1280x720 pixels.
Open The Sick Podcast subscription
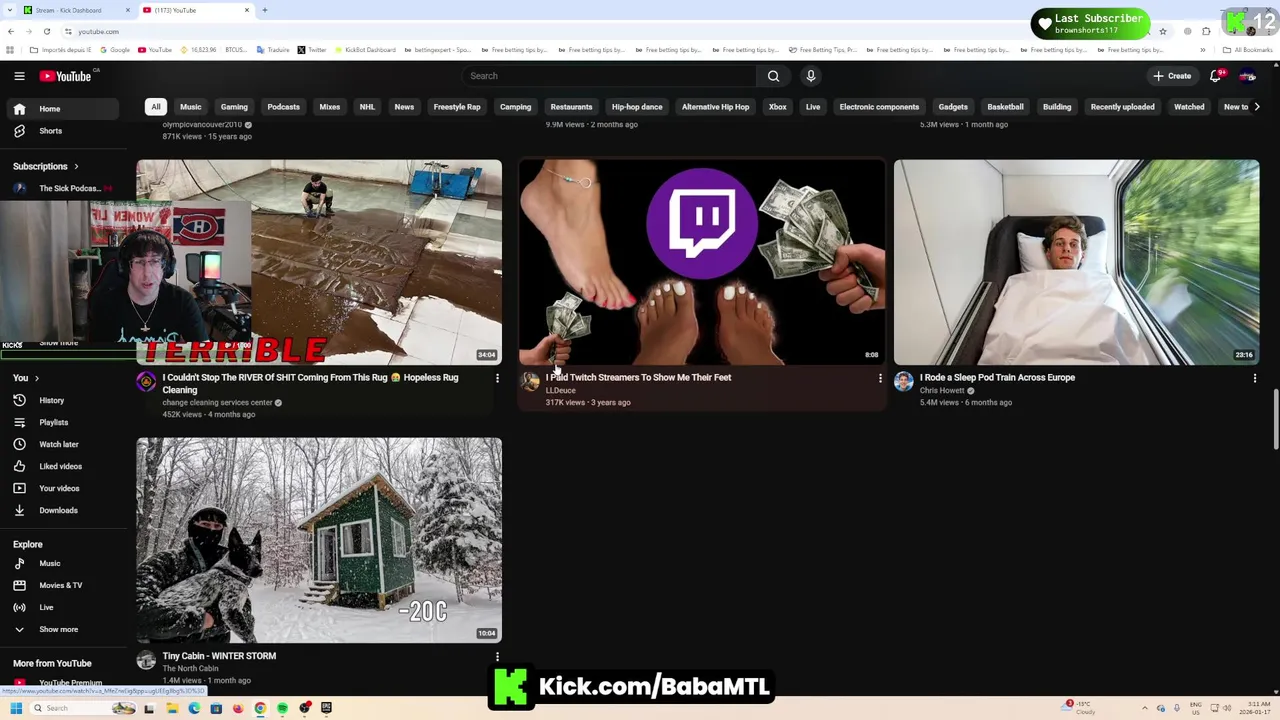coord(65,188)
